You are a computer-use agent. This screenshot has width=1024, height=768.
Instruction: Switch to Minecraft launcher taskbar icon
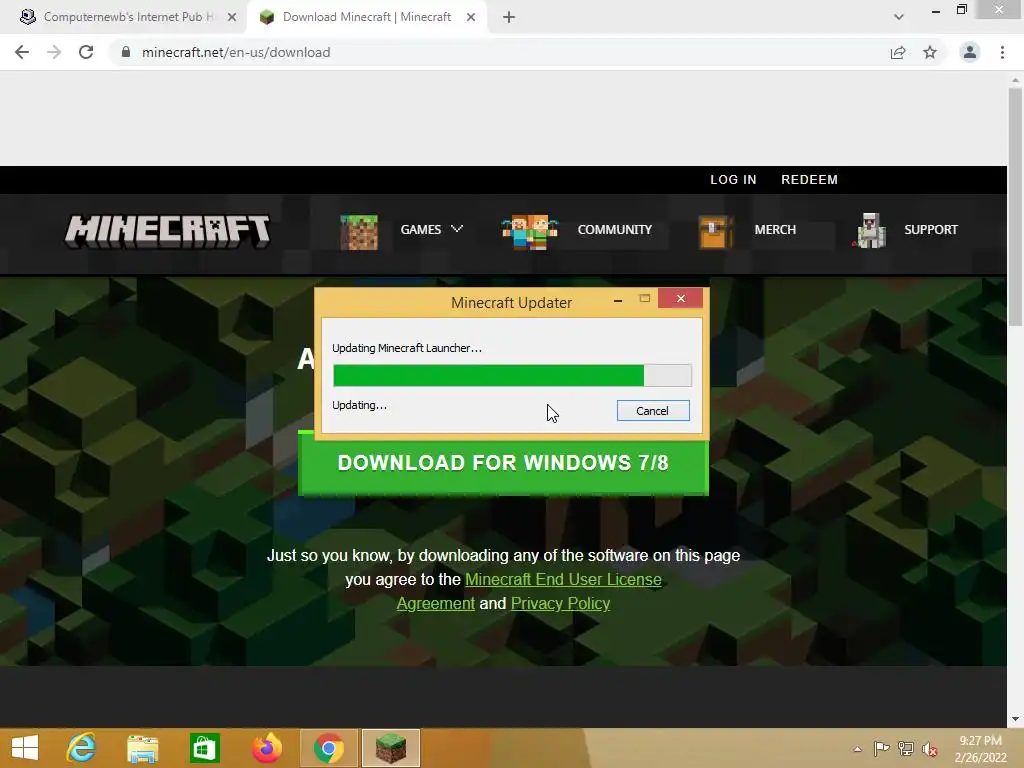391,748
